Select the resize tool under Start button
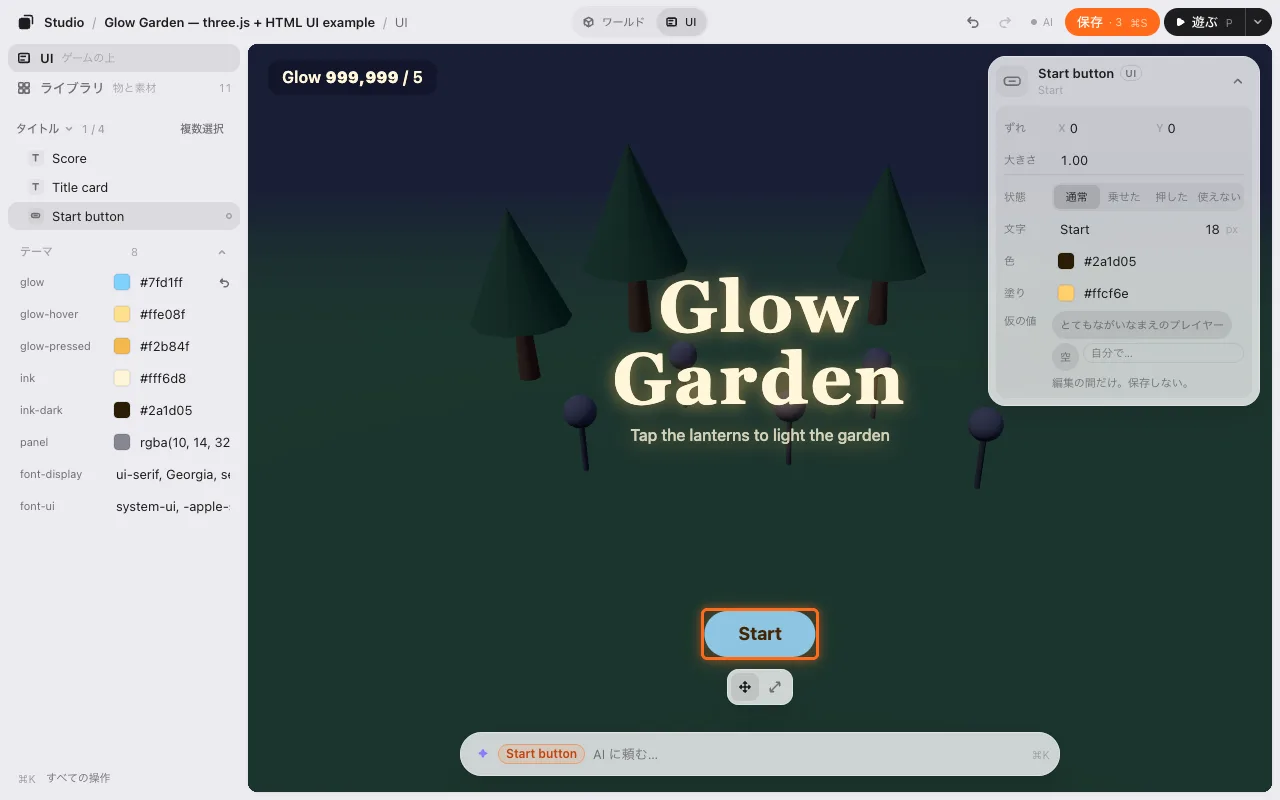 coord(775,687)
